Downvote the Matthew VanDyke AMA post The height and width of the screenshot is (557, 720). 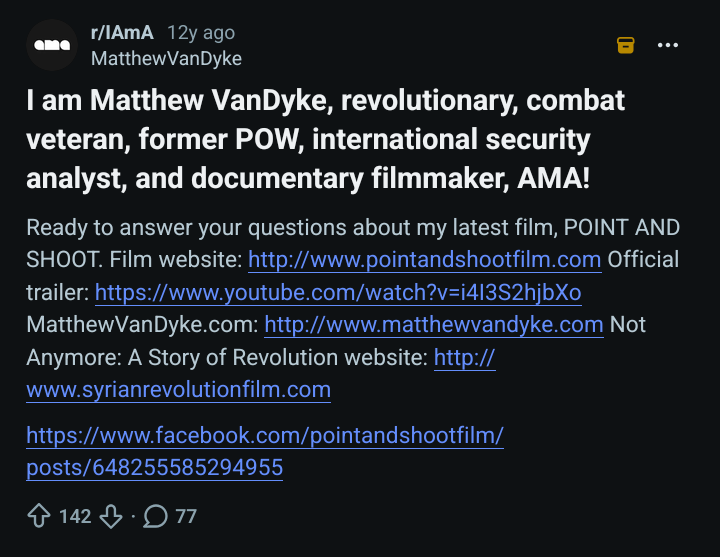tap(111, 516)
